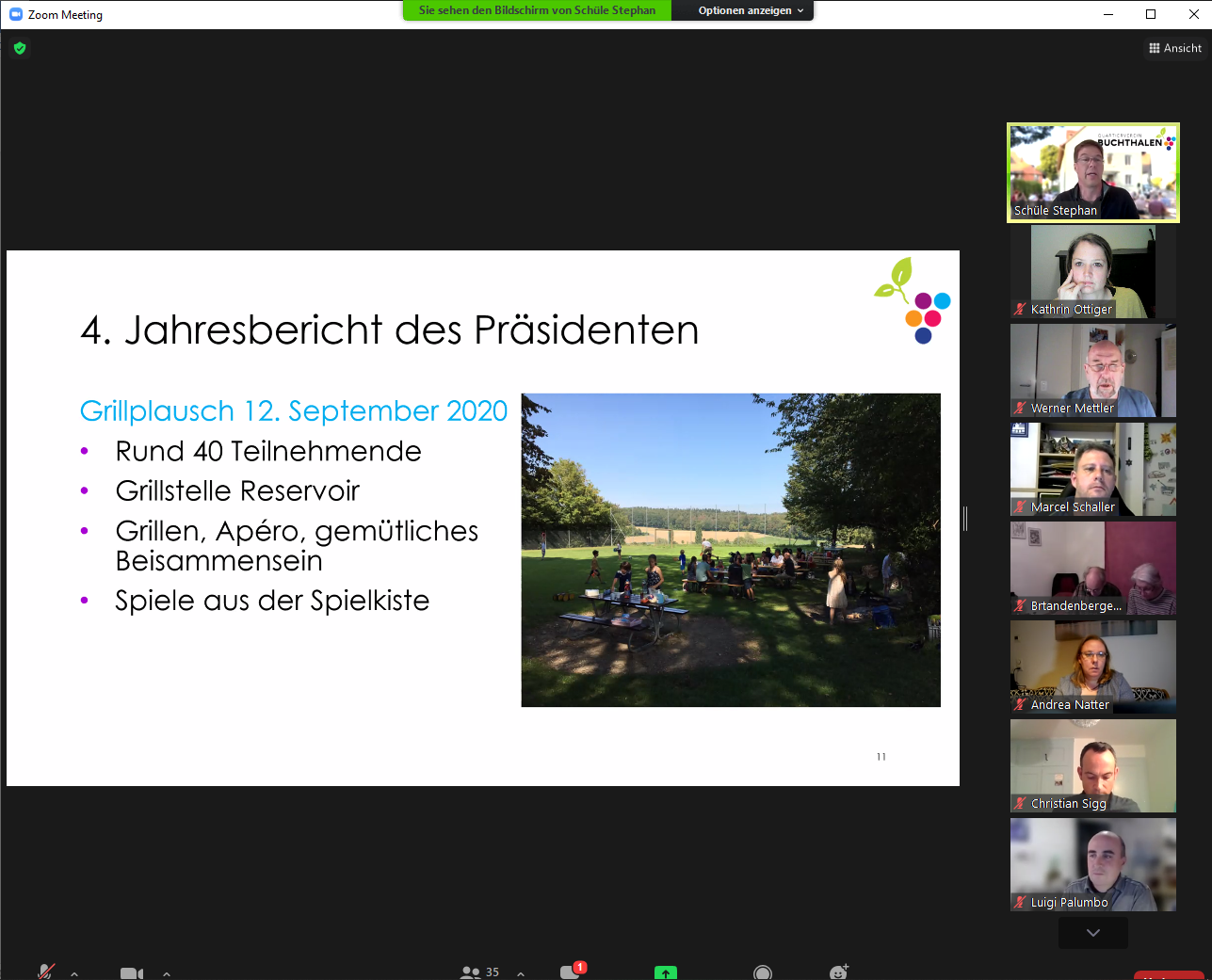Click the record icon in the toolbar
This screenshot has width=1212, height=980.
click(x=763, y=973)
